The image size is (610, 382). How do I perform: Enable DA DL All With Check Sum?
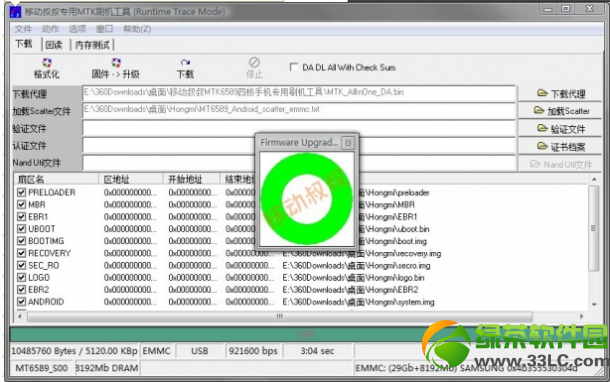click(294, 67)
